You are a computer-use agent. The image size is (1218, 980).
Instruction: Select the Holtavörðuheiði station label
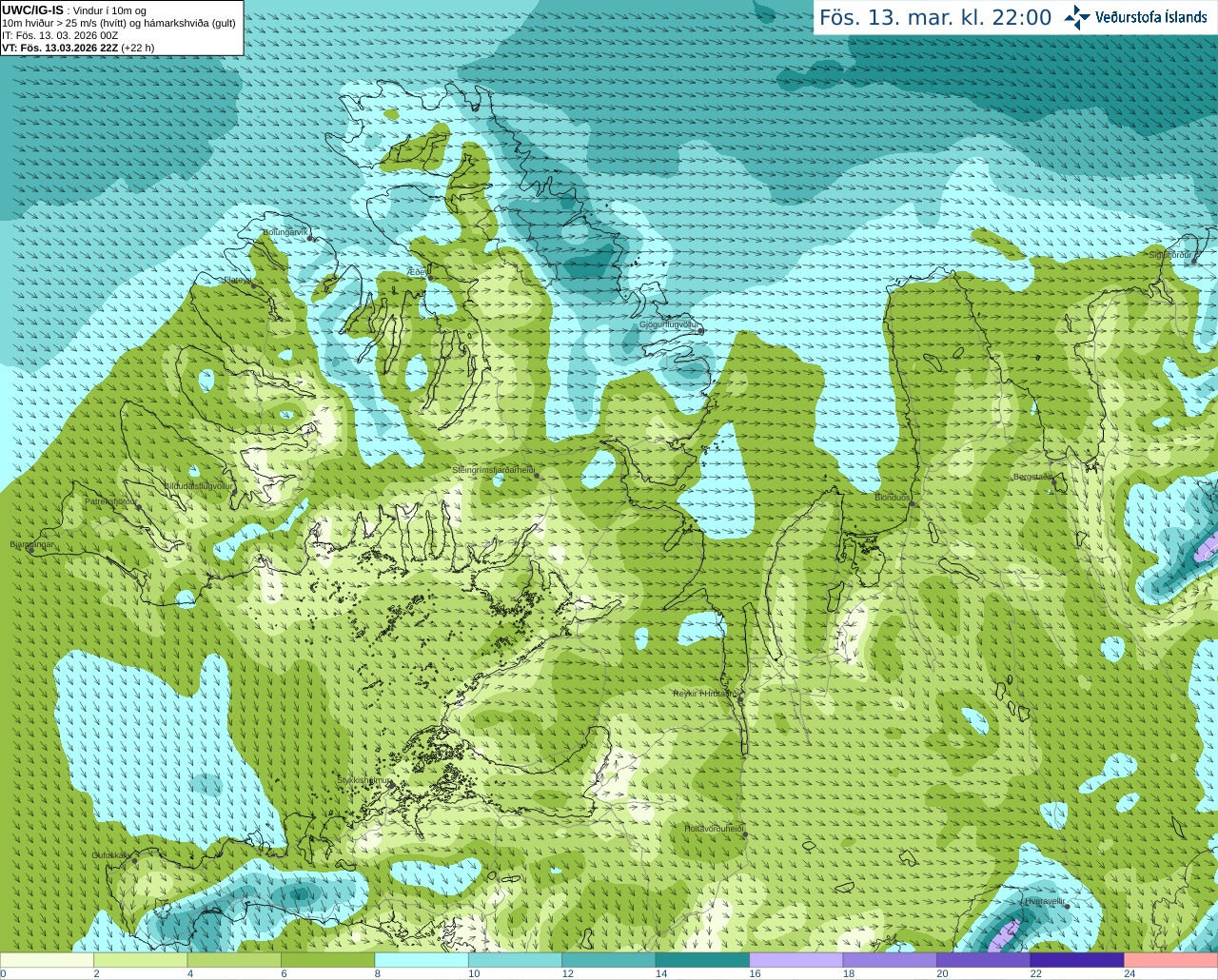click(x=714, y=829)
